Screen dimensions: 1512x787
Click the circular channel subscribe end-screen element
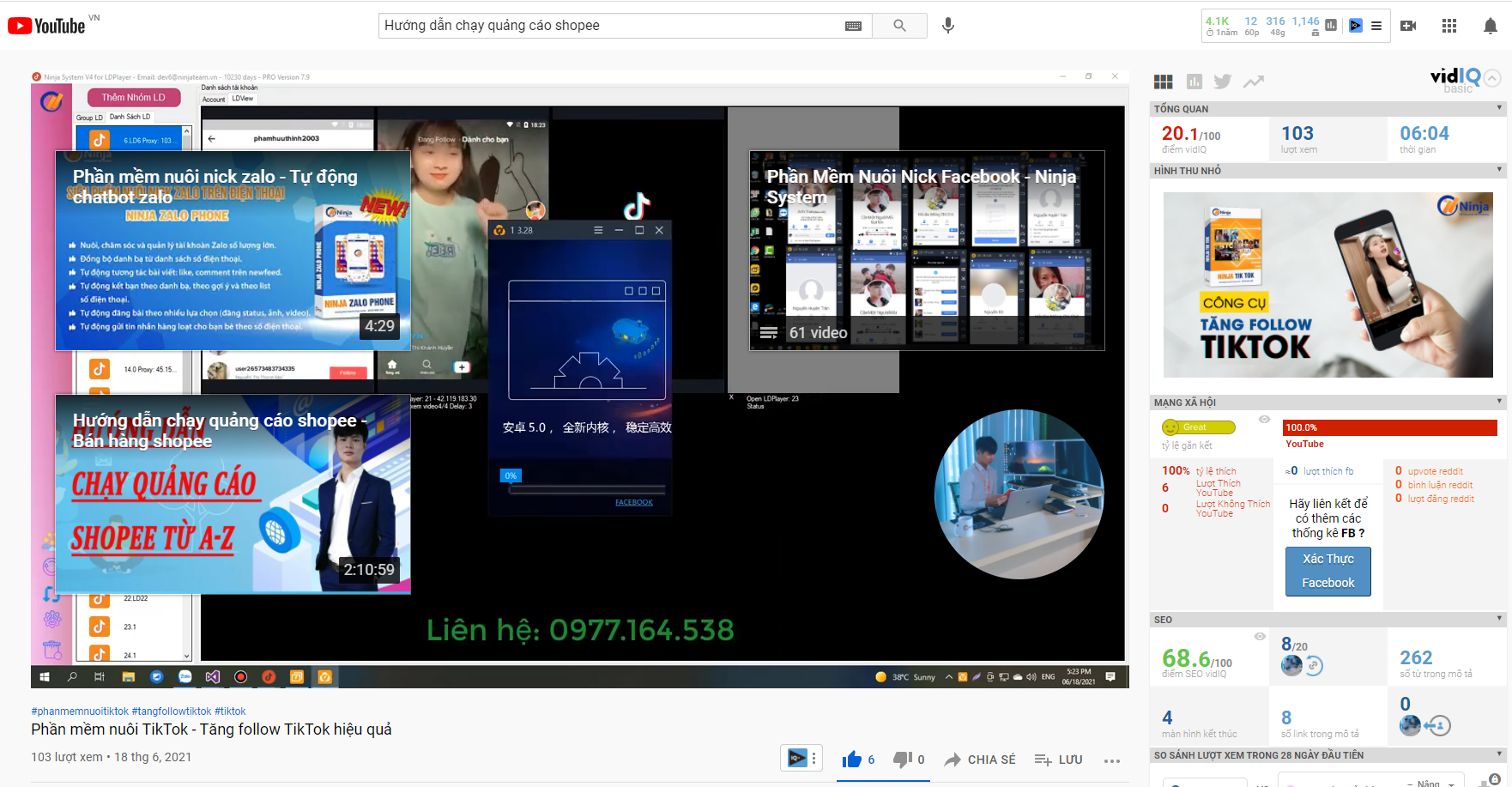(1019, 493)
